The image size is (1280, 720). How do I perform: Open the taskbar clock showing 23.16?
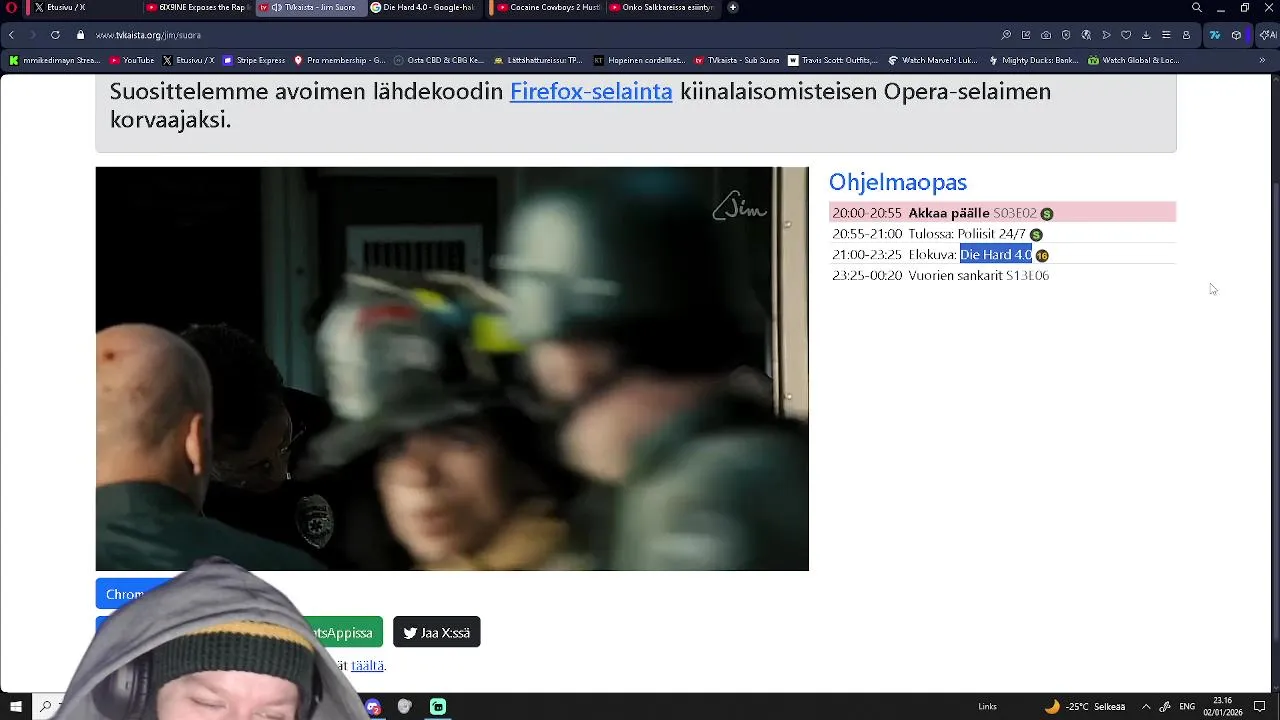tap(1223, 706)
